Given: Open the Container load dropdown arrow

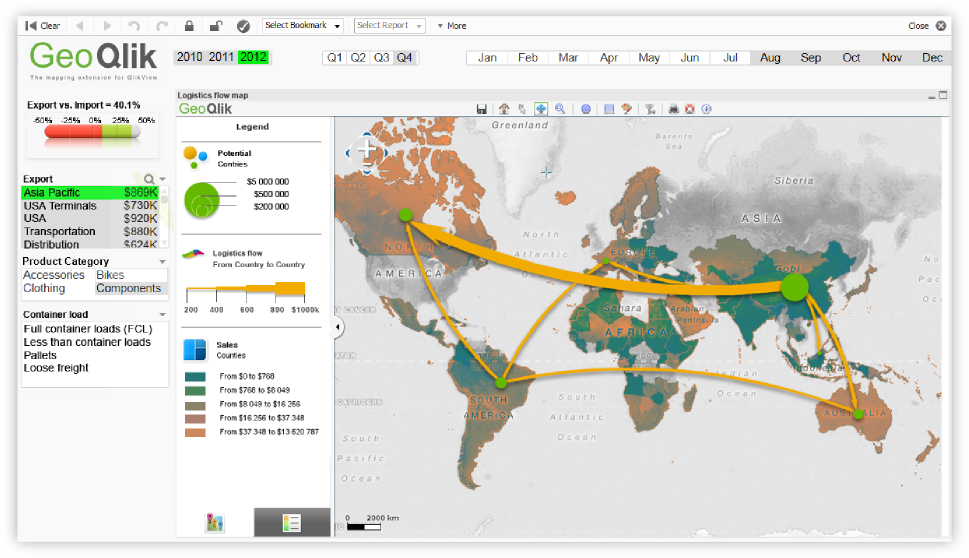Looking at the screenshot, I should click(x=163, y=315).
